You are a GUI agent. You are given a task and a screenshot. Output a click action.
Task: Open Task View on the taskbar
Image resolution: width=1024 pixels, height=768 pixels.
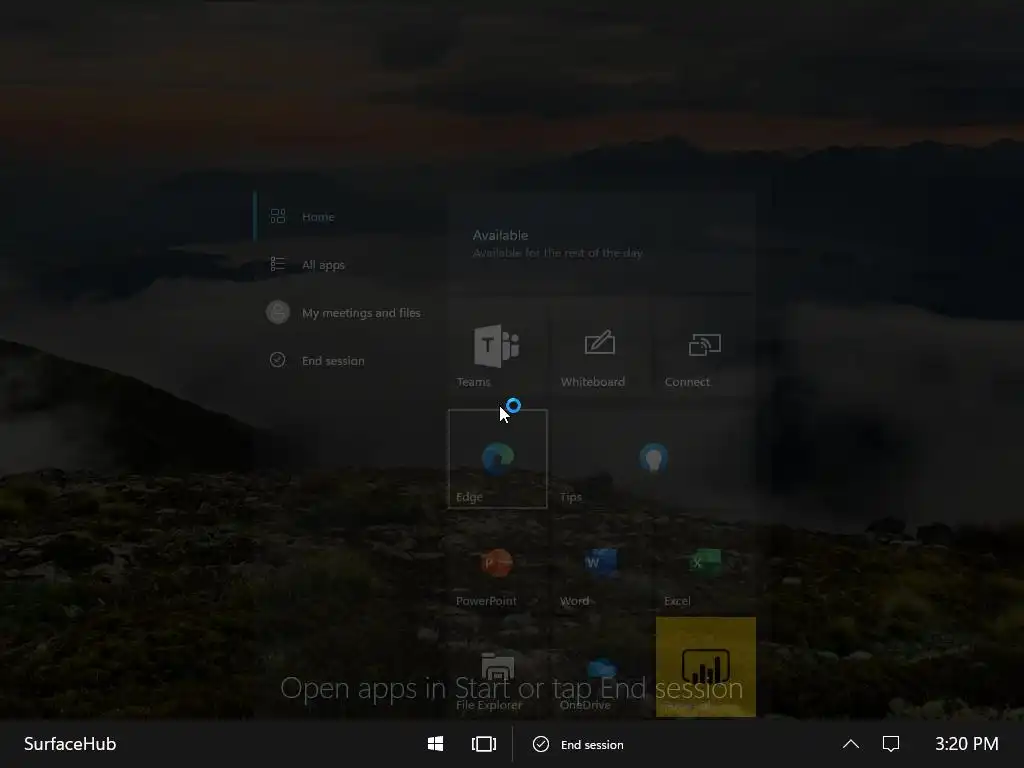click(484, 744)
